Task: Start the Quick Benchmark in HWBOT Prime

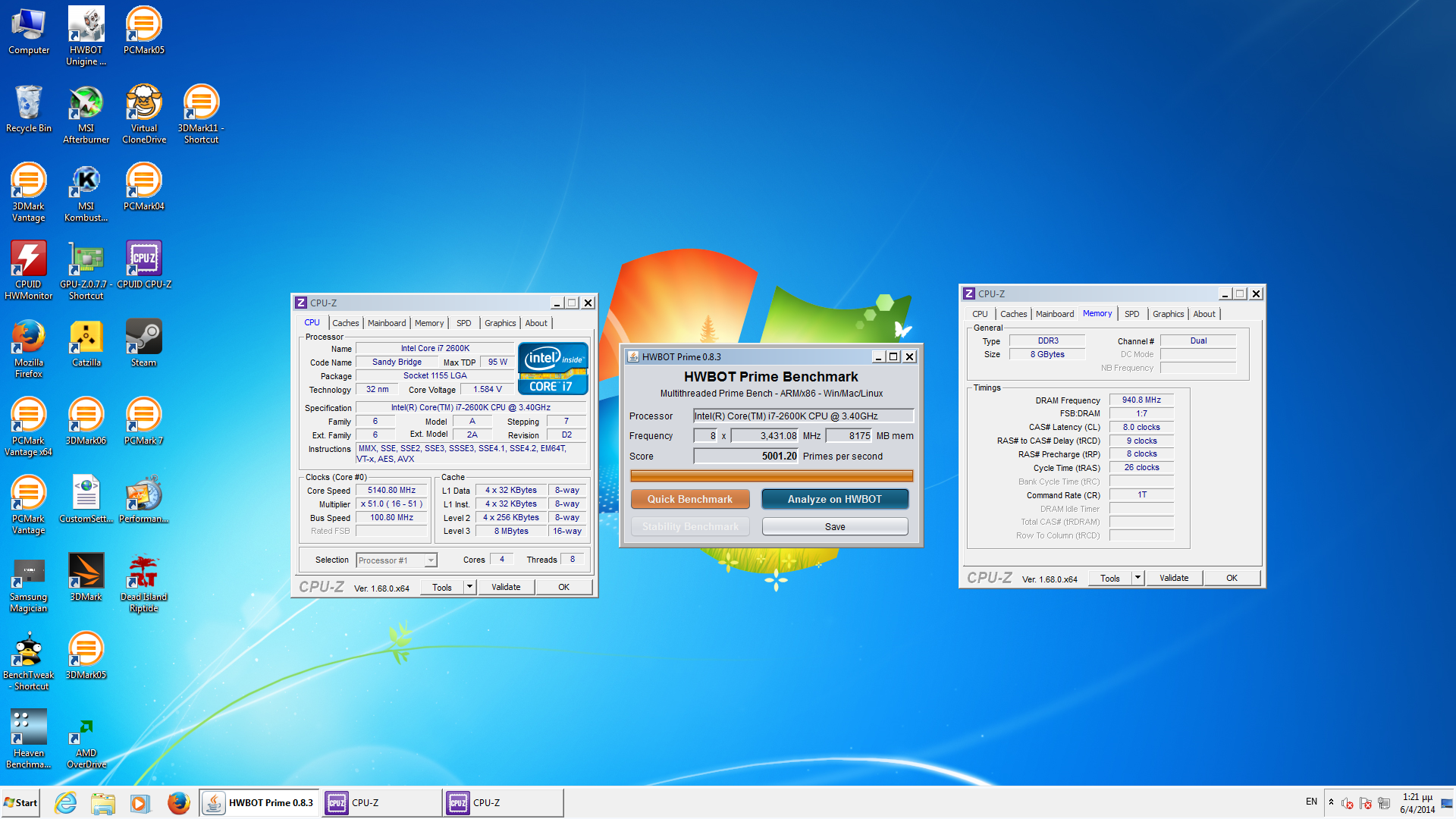Action: pyautogui.click(x=690, y=499)
